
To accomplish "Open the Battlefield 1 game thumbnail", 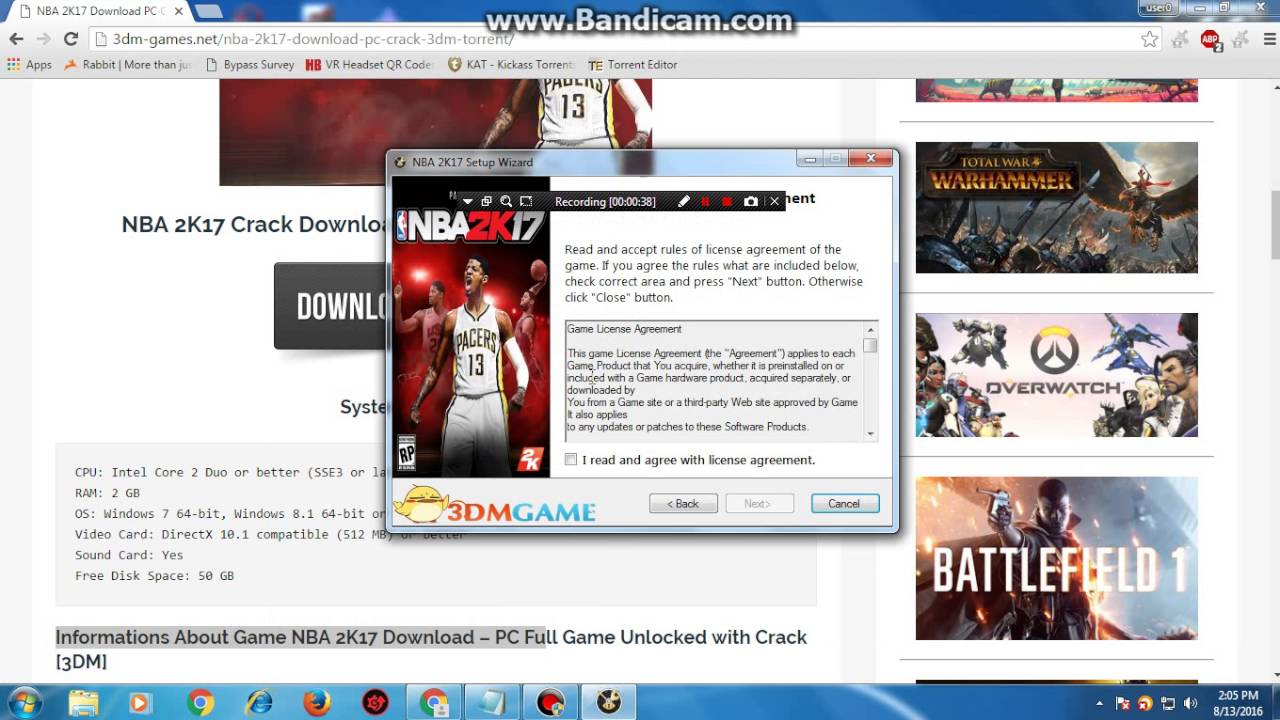I will 1056,558.
